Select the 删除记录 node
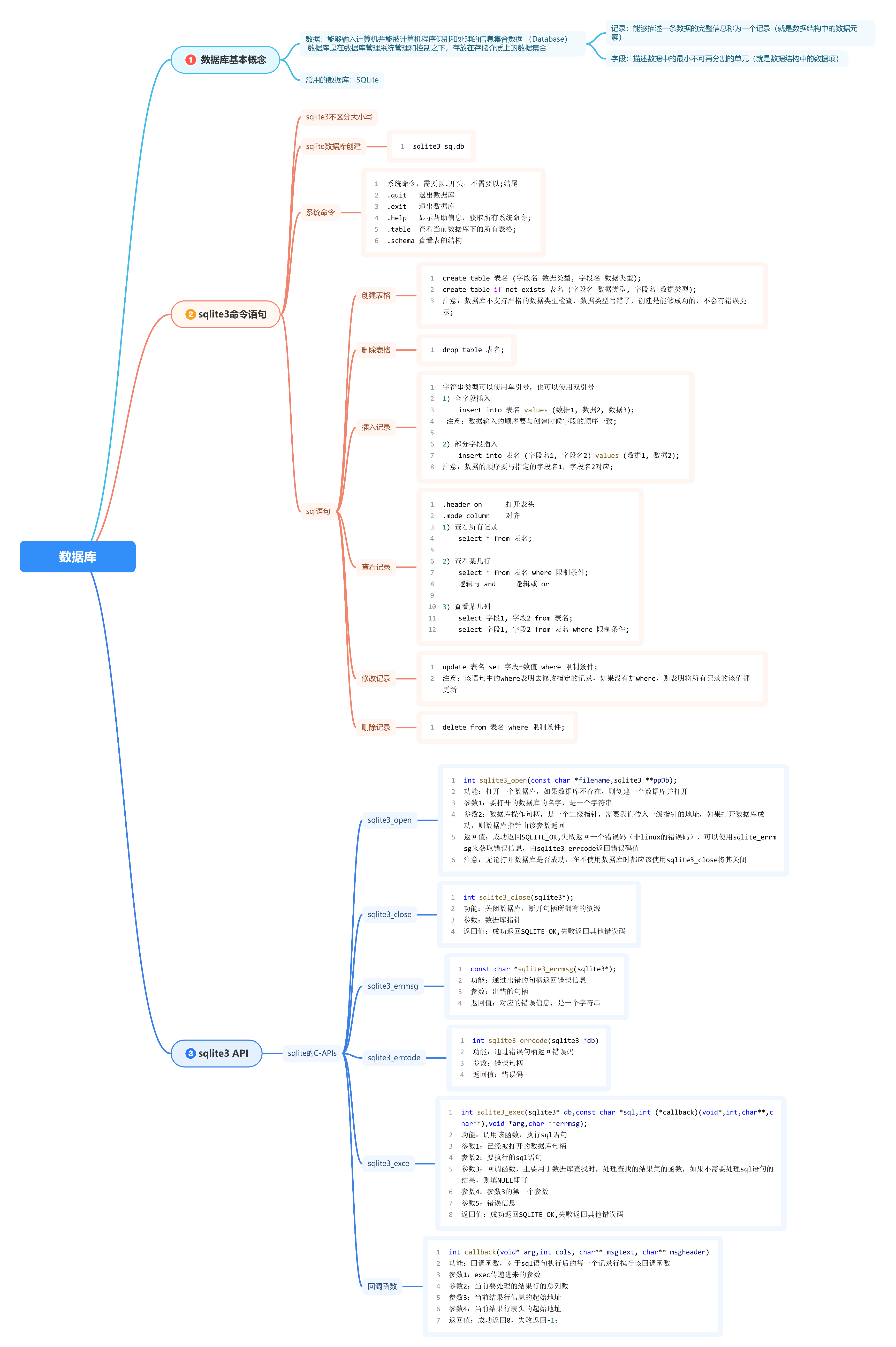The width and height of the screenshot is (896, 1347). 376,727
